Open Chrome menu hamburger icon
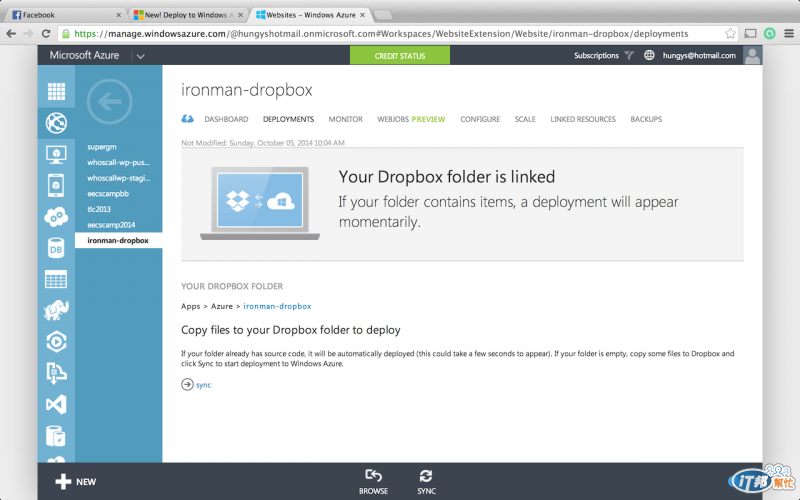 coord(789,34)
